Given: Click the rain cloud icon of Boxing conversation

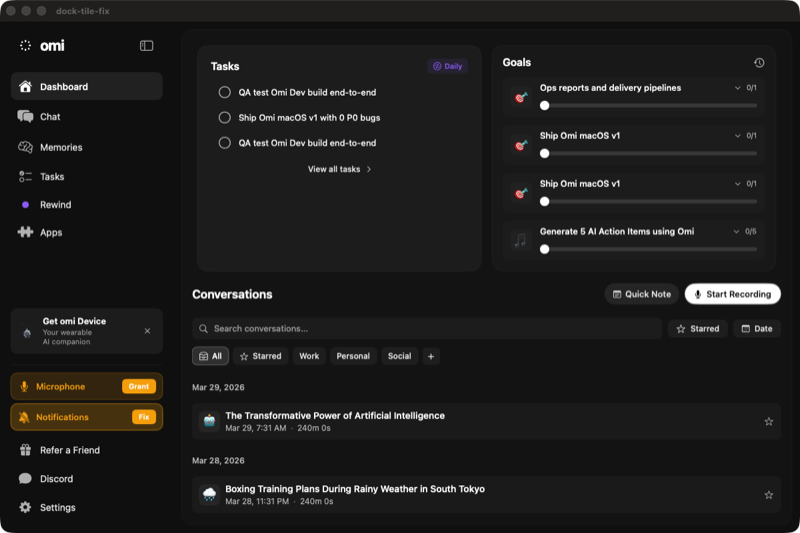Looking at the screenshot, I should coord(209,495).
